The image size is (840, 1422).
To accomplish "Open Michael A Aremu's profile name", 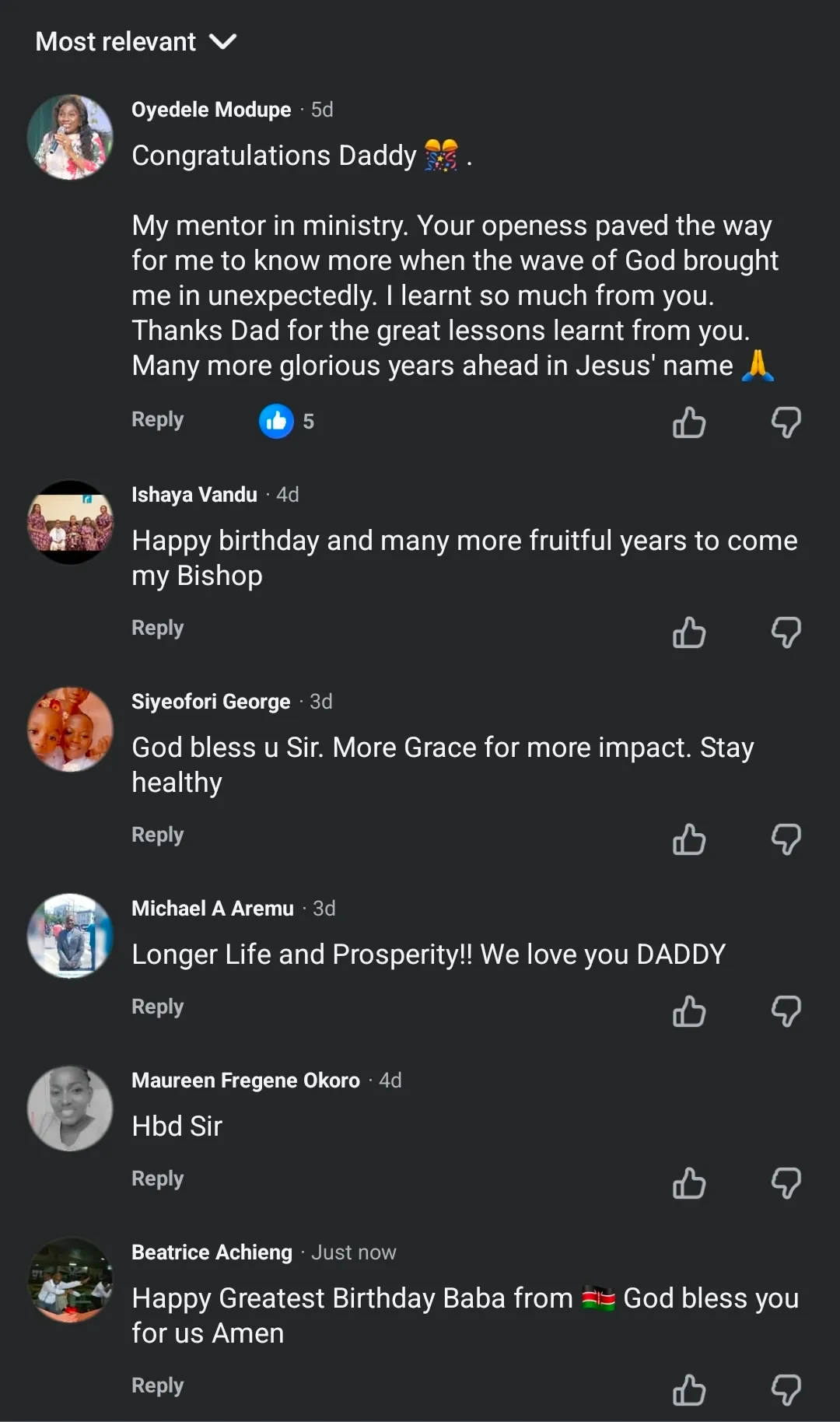I will pyautogui.click(x=212, y=909).
